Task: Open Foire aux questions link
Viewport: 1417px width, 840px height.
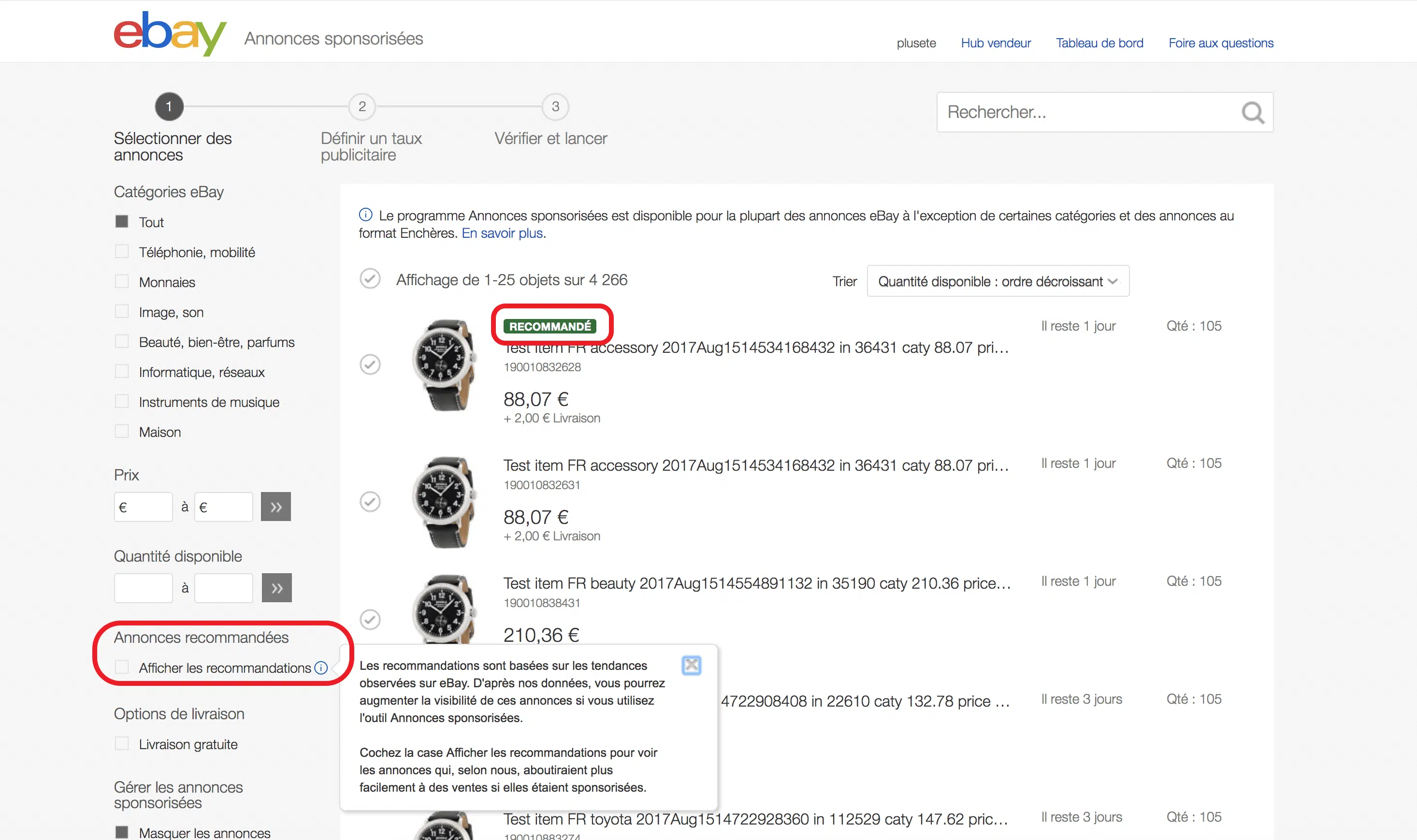Action: click(x=1221, y=43)
